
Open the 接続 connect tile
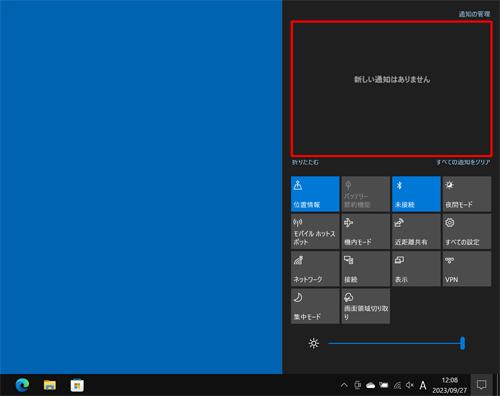pyautogui.click(x=366, y=269)
